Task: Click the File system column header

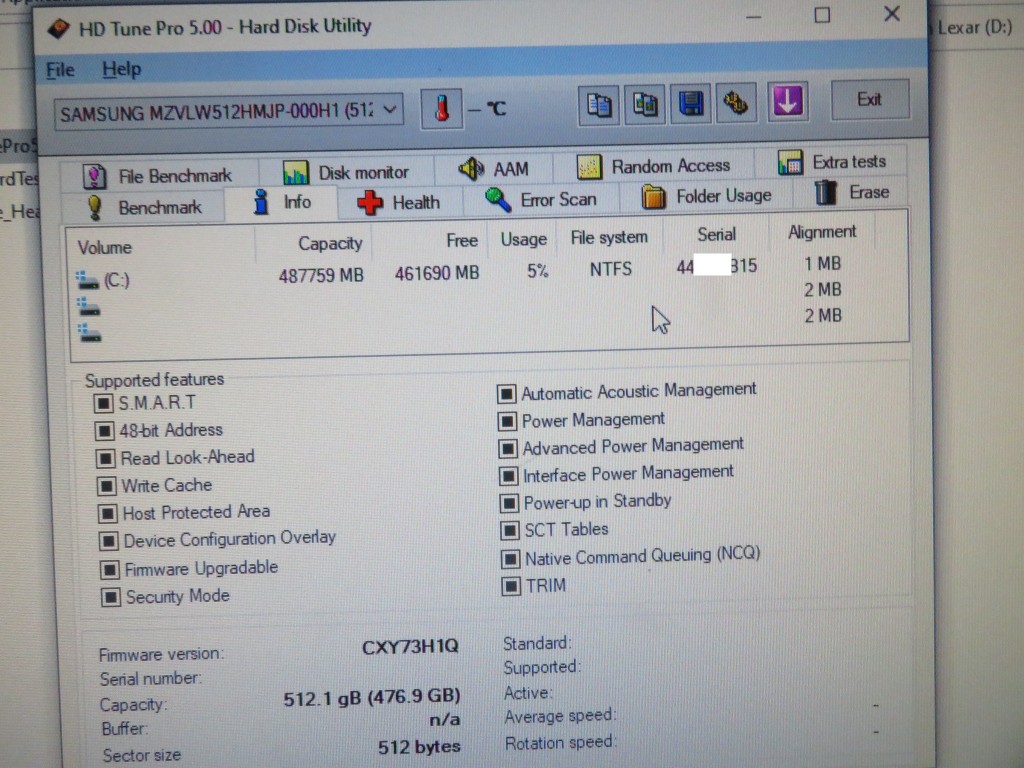Action: [x=610, y=237]
